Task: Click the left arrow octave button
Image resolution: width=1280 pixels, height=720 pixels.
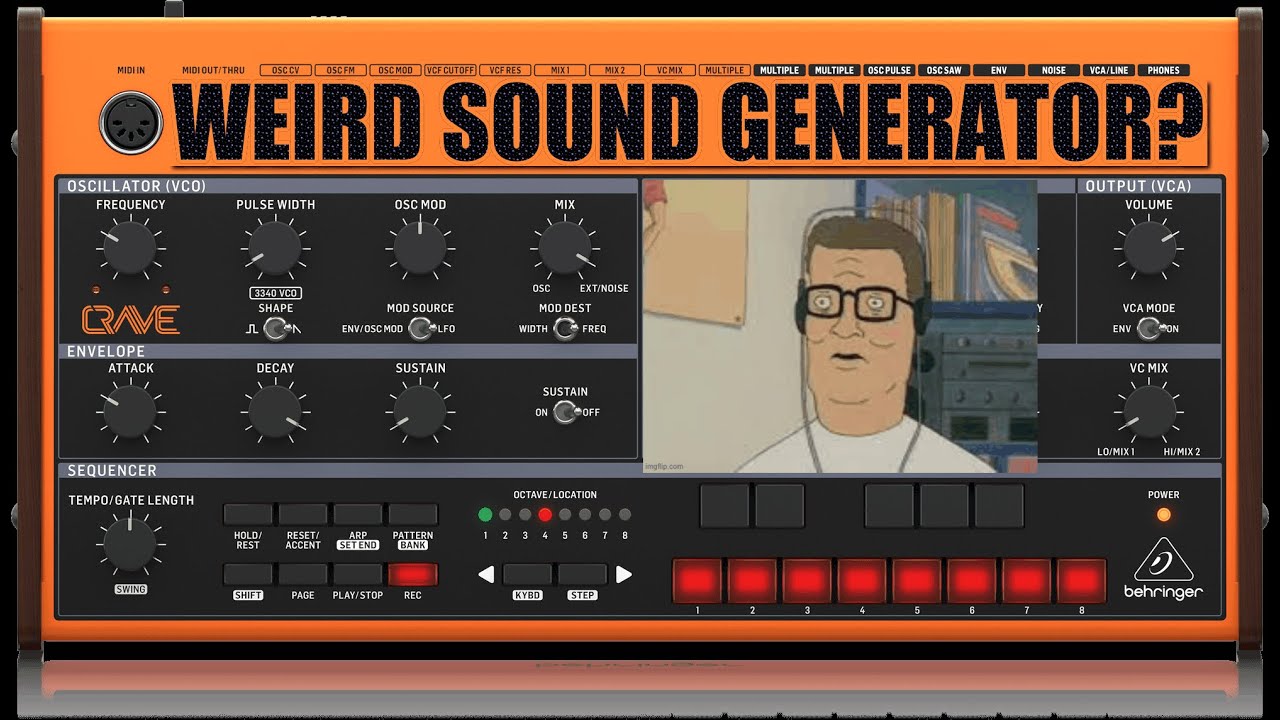Action: coord(486,574)
